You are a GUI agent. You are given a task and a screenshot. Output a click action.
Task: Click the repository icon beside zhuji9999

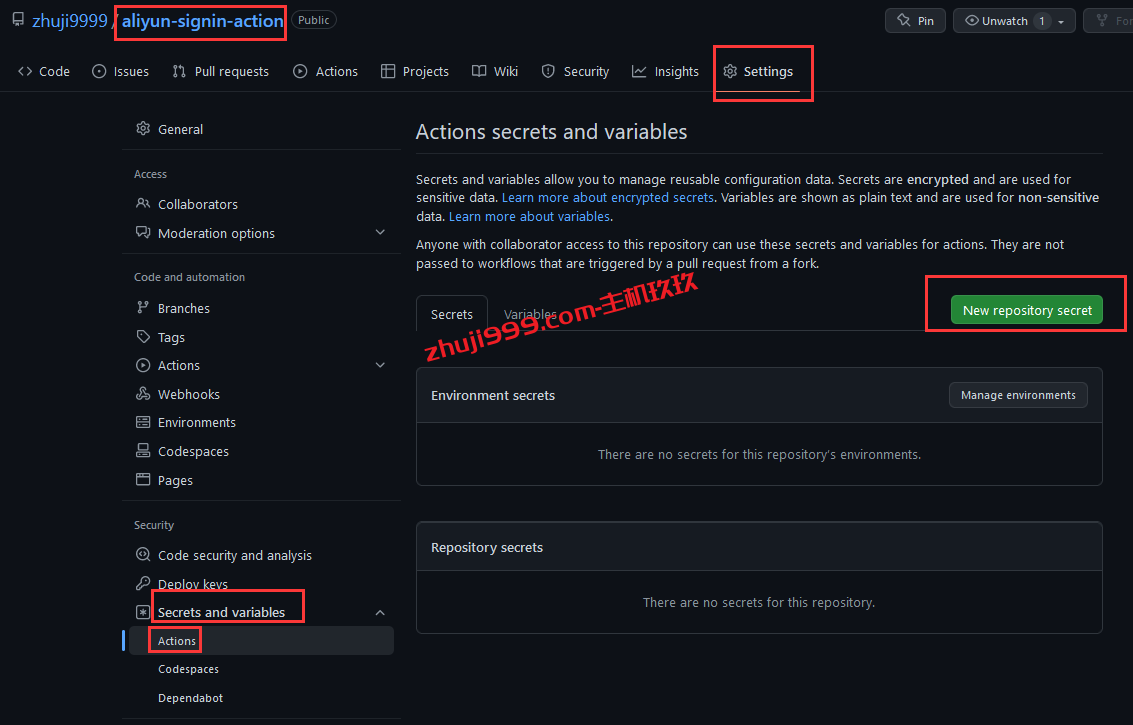pyautogui.click(x=18, y=20)
